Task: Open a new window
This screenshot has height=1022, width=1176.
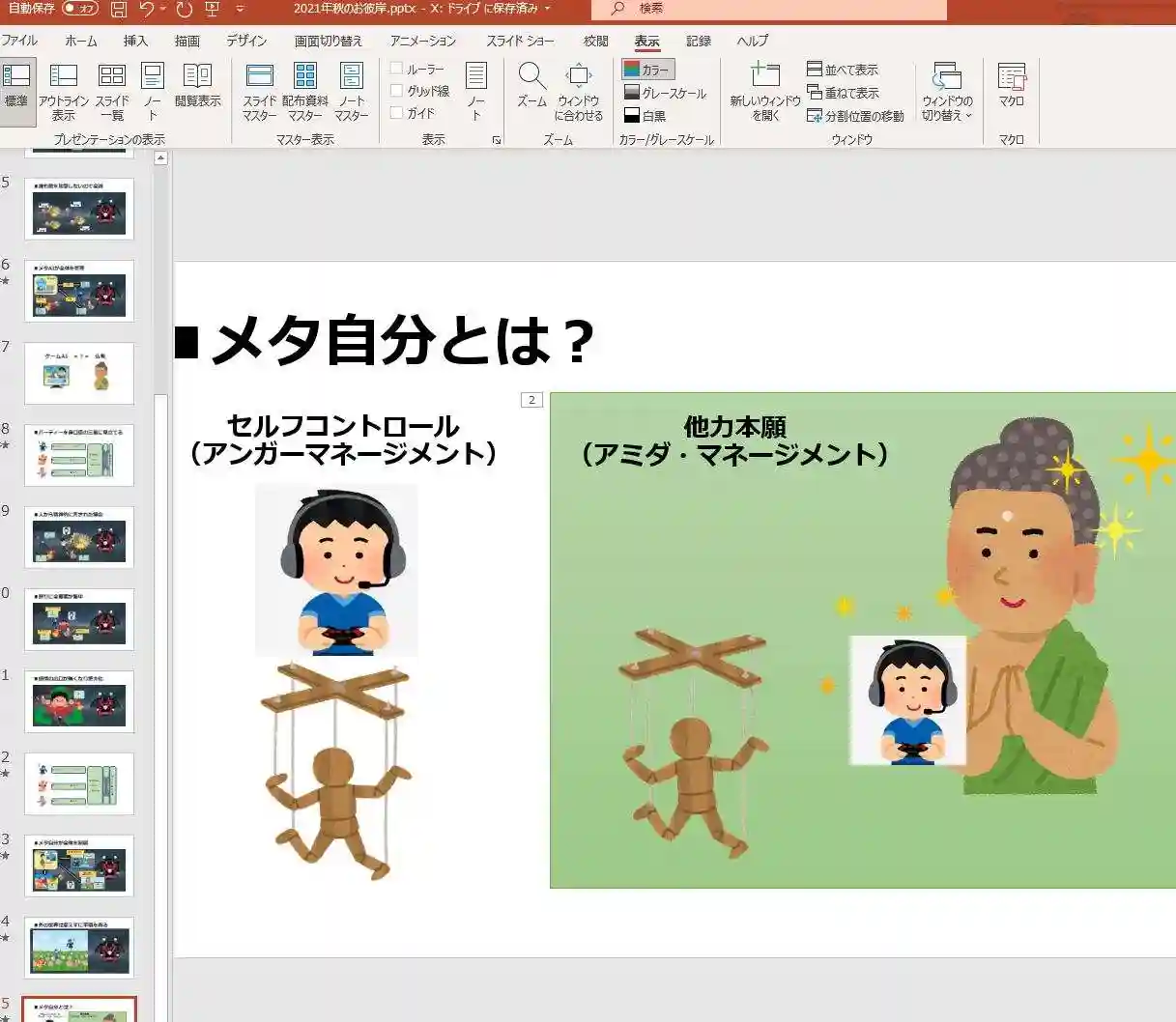Action: tap(765, 92)
